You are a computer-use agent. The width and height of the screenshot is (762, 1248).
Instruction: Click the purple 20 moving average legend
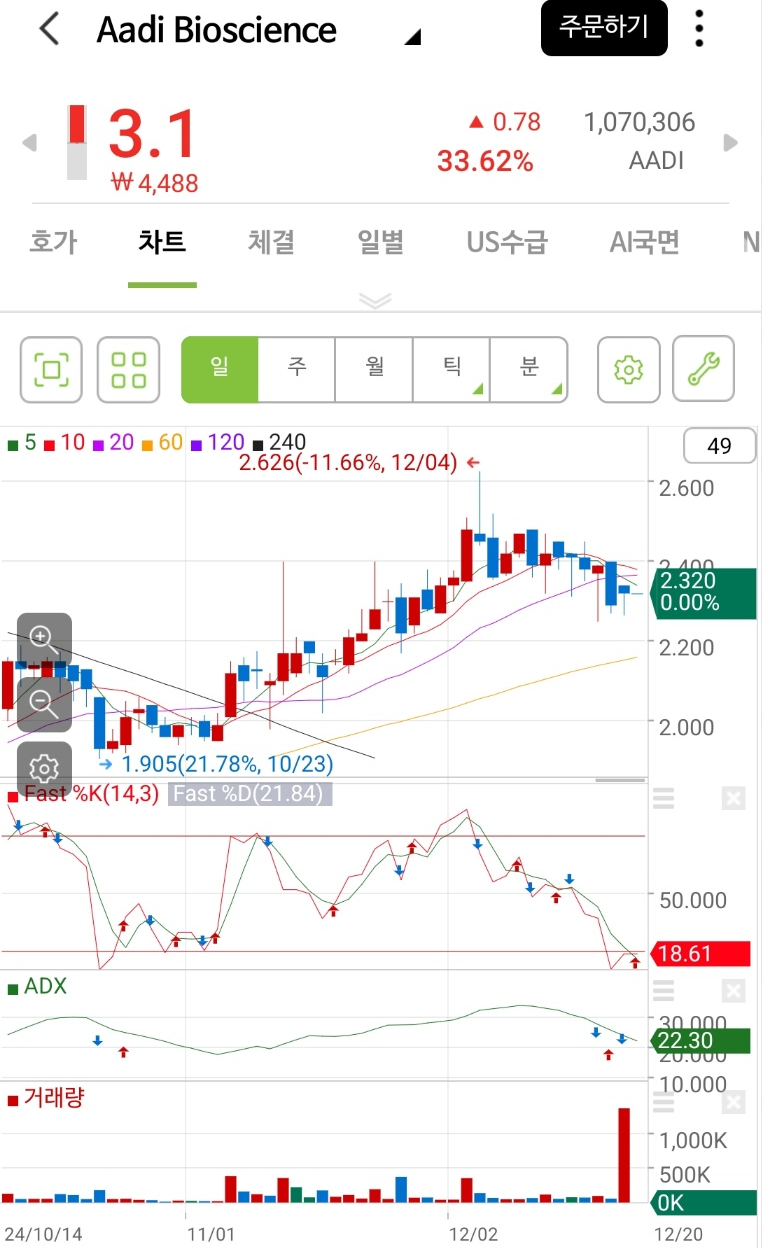coord(114,442)
